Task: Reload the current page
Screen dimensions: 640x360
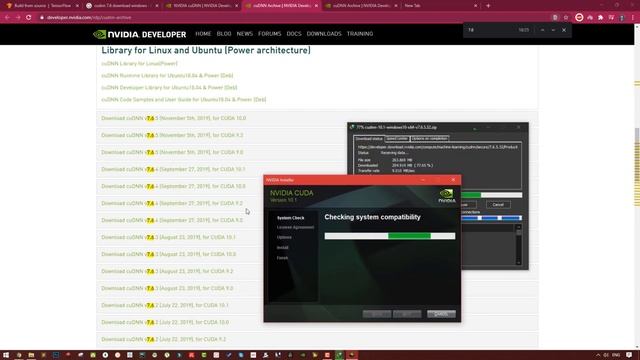Action: tap(29, 18)
